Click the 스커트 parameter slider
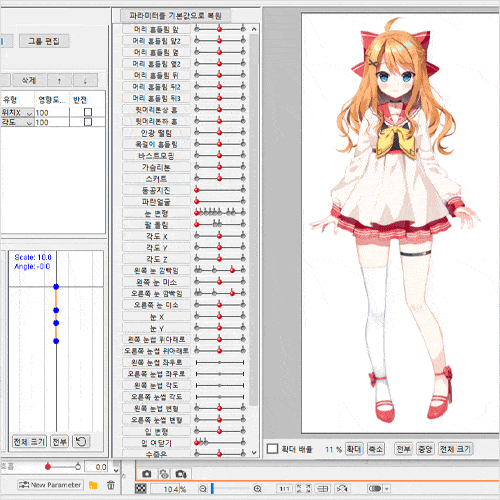 (220, 178)
